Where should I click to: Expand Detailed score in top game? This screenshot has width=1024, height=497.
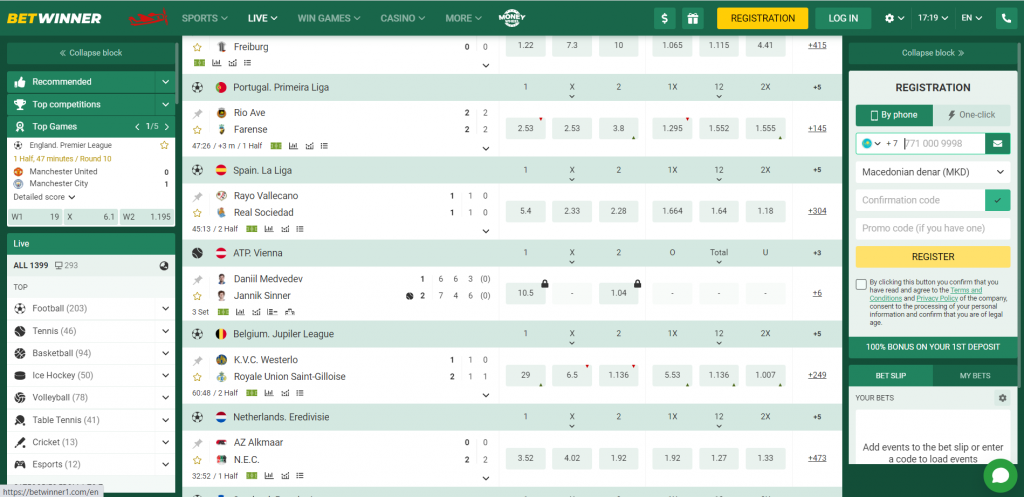(x=44, y=197)
